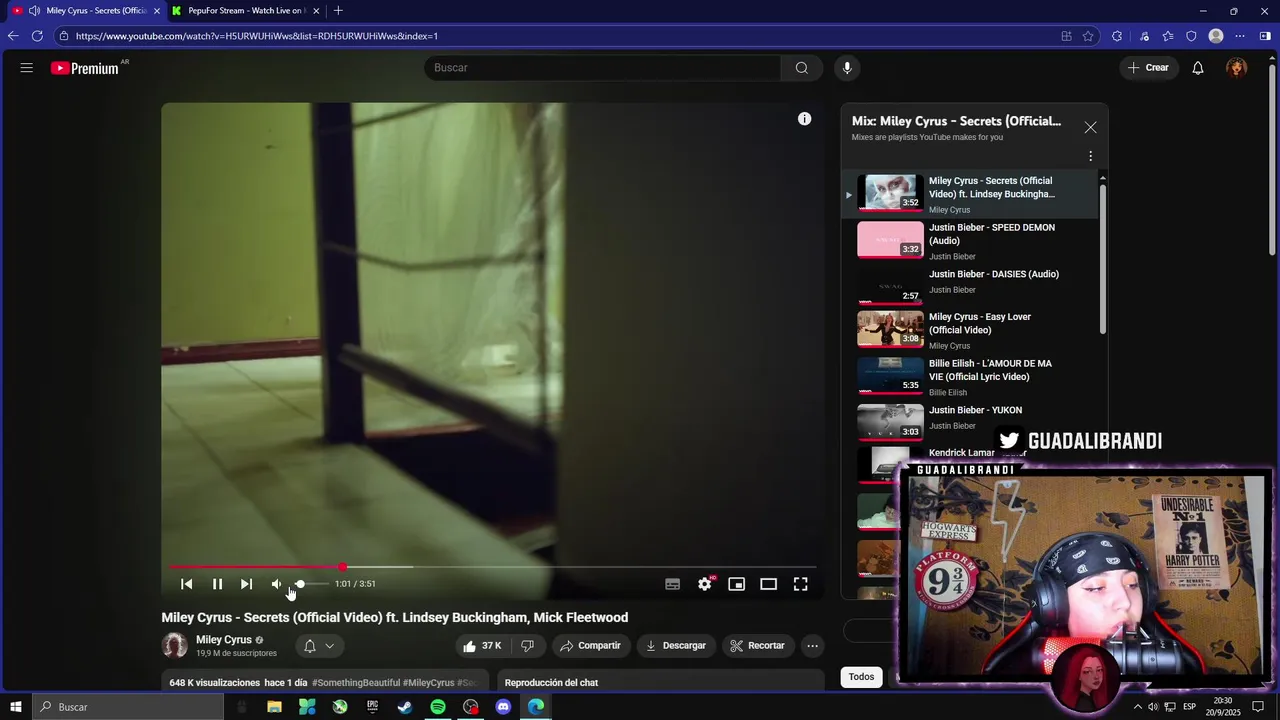Like the video (37 K)
Viewport: 1280px width, 720px height.
[482, 646]
